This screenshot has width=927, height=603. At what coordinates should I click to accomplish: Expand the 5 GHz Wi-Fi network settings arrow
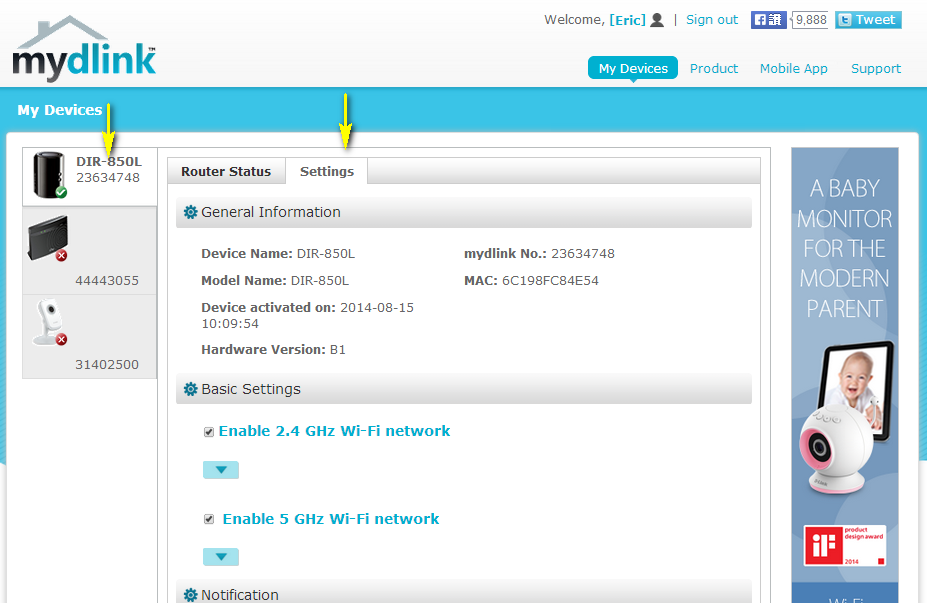(221, 557)
